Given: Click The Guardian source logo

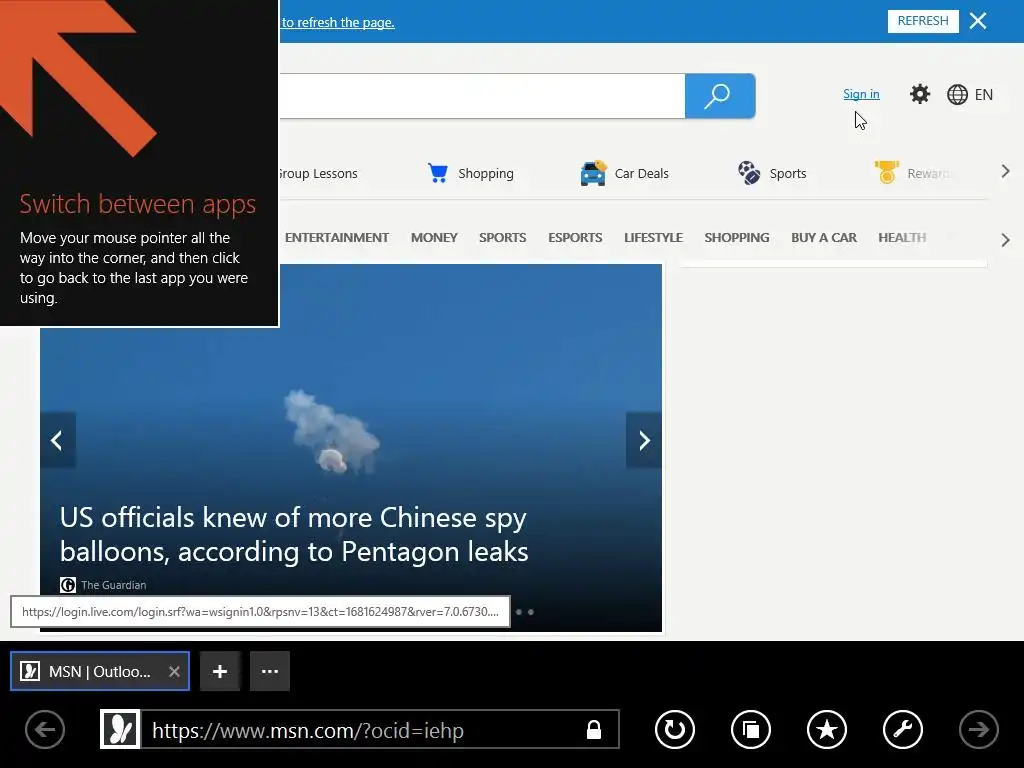Looking at the screenshot, I should point(68,584).
